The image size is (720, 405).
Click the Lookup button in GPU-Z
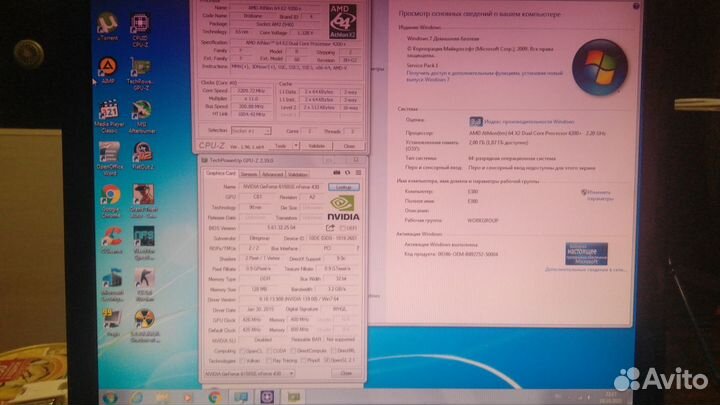click(x=343, y=187)
